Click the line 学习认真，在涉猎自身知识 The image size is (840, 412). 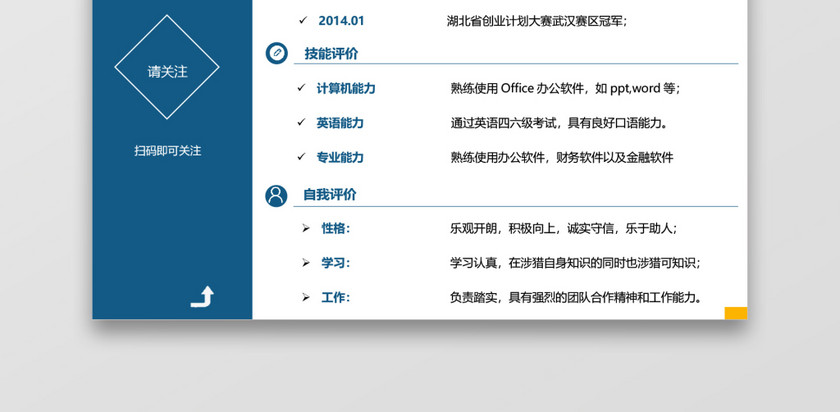point(575,263)
